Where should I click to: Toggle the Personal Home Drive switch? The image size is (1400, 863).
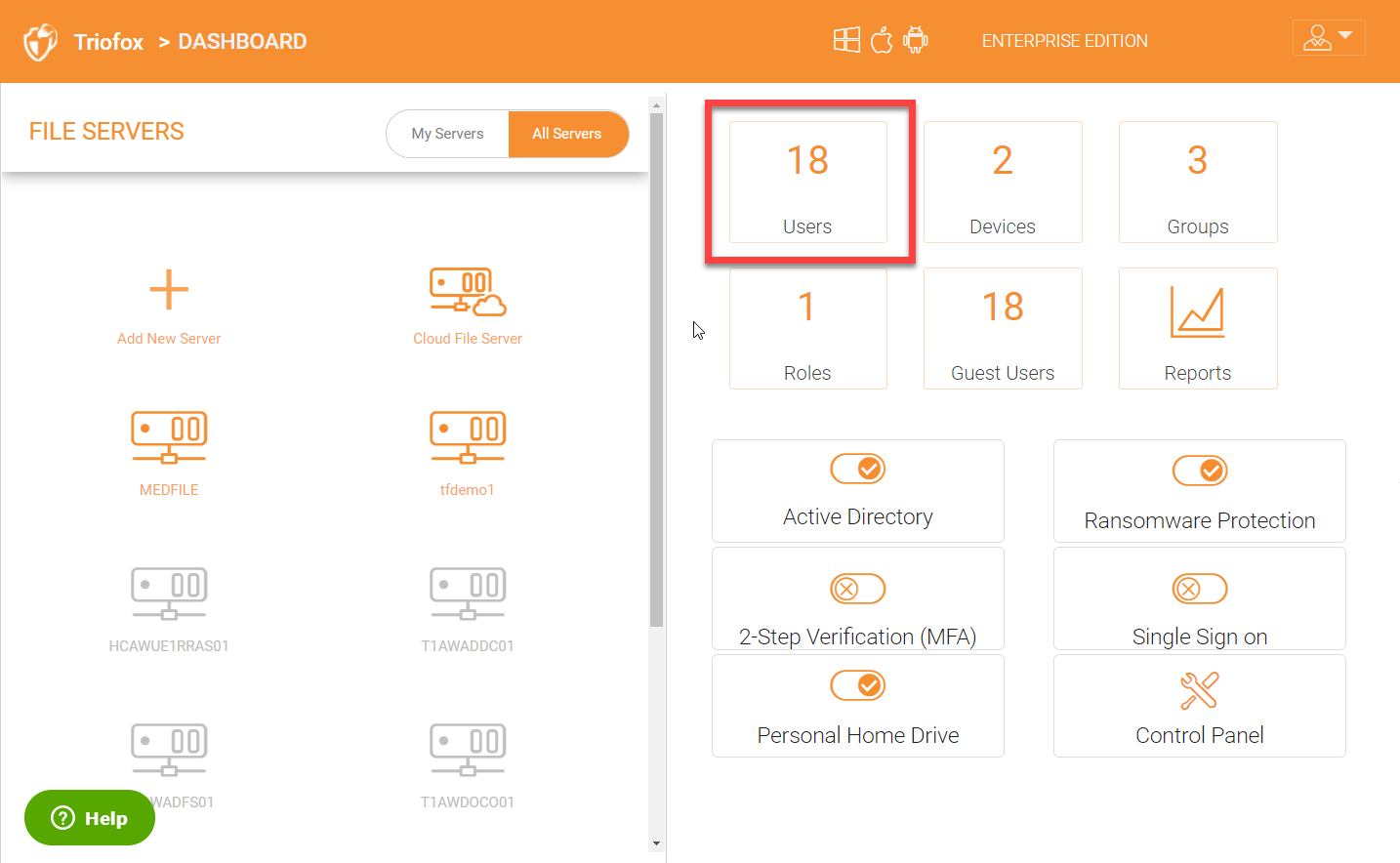point(858,685)
